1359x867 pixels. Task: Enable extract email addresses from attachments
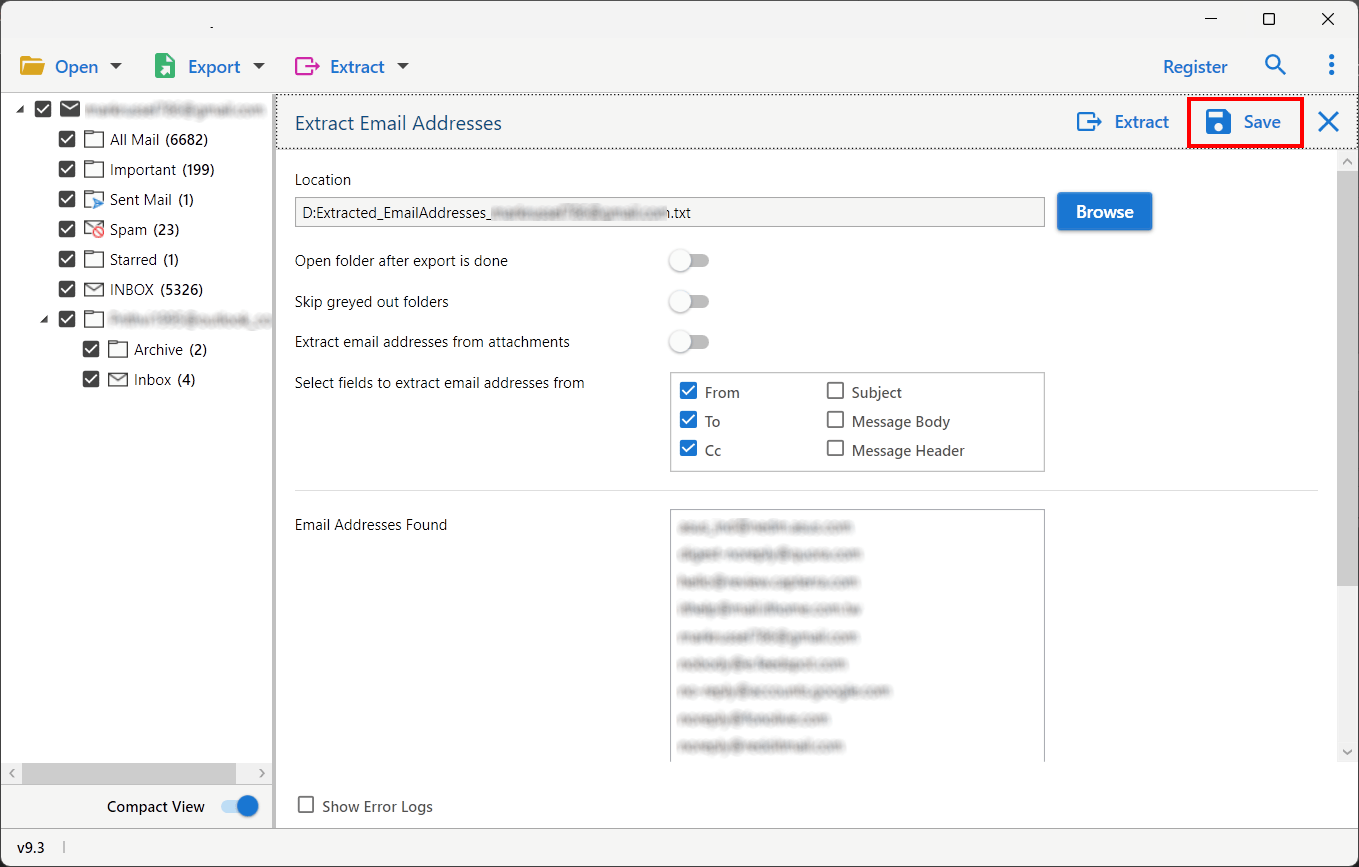(689, 342)
